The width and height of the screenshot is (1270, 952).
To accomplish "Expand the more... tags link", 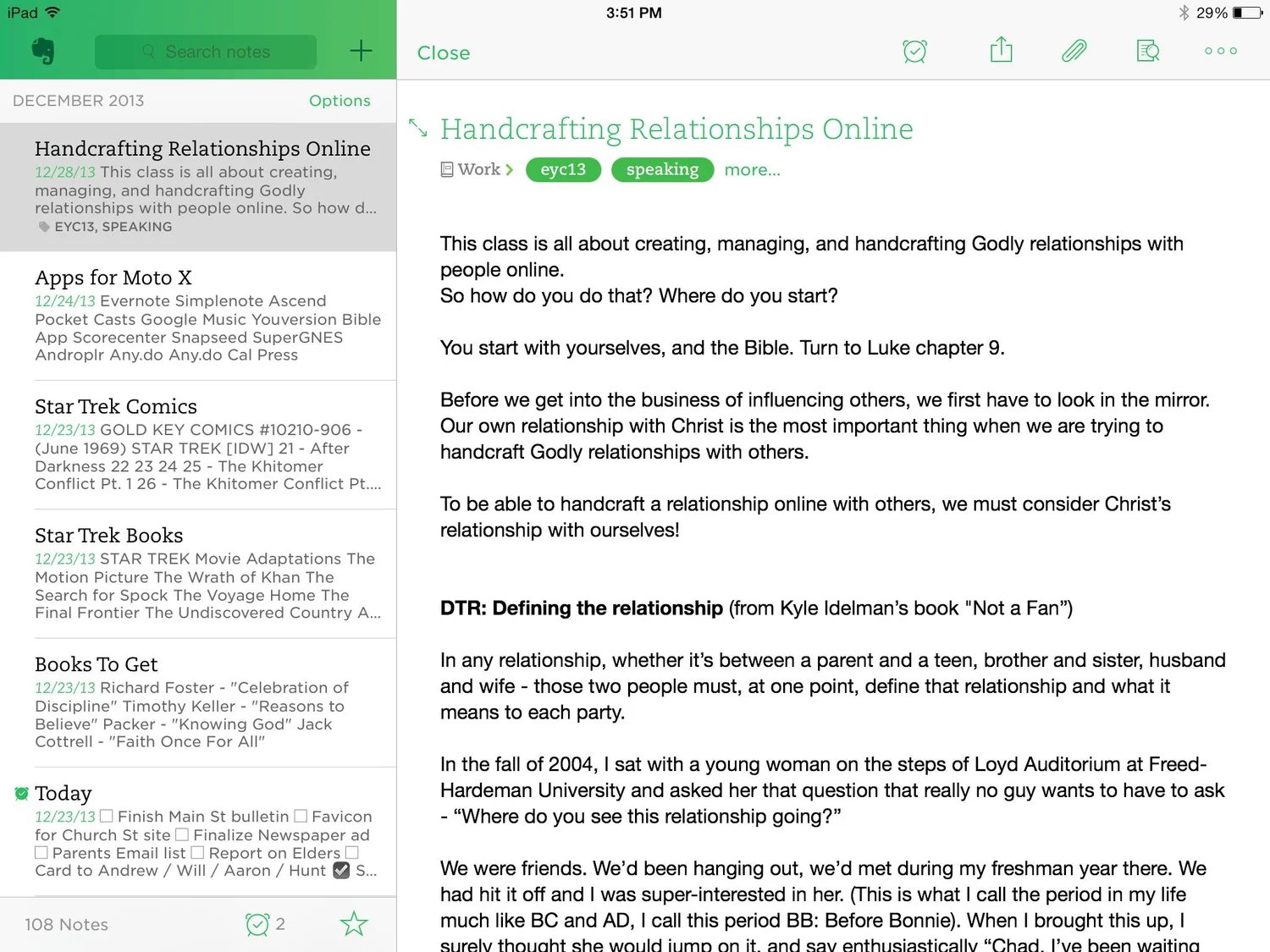I will tap(752, 170).
